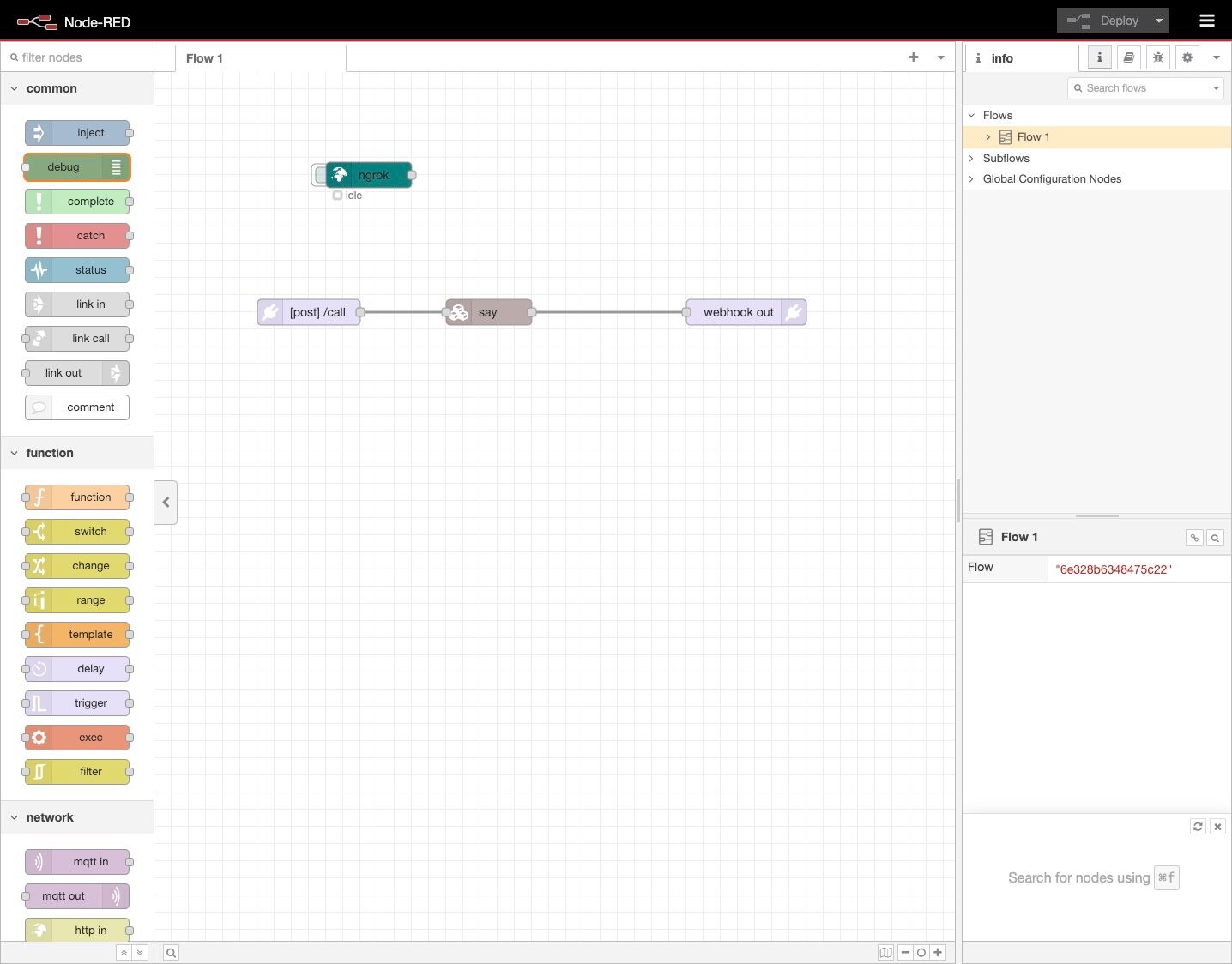Expand the Subflows section
1232x964 pixels.
[x=970, y=158]
